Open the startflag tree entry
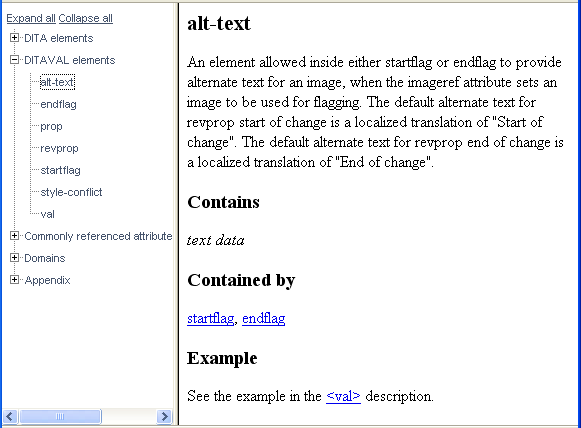This screenshot has width=581, height=428. tap(60, 170)
